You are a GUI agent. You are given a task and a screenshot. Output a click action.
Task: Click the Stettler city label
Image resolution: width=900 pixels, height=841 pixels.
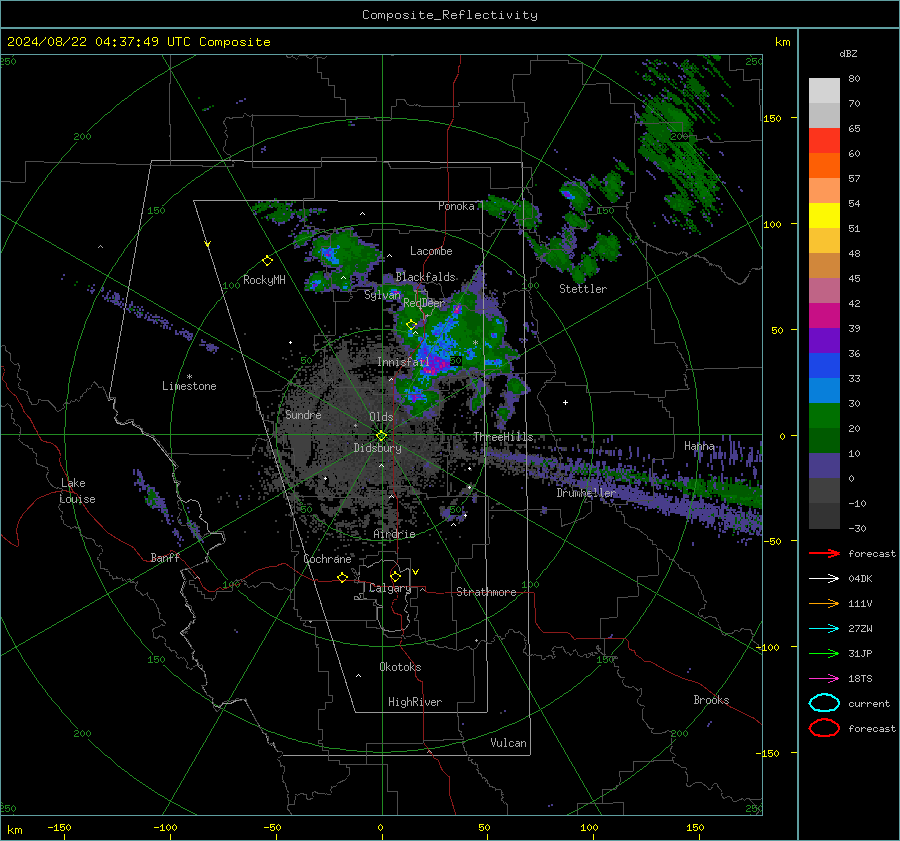click(583, 289)
